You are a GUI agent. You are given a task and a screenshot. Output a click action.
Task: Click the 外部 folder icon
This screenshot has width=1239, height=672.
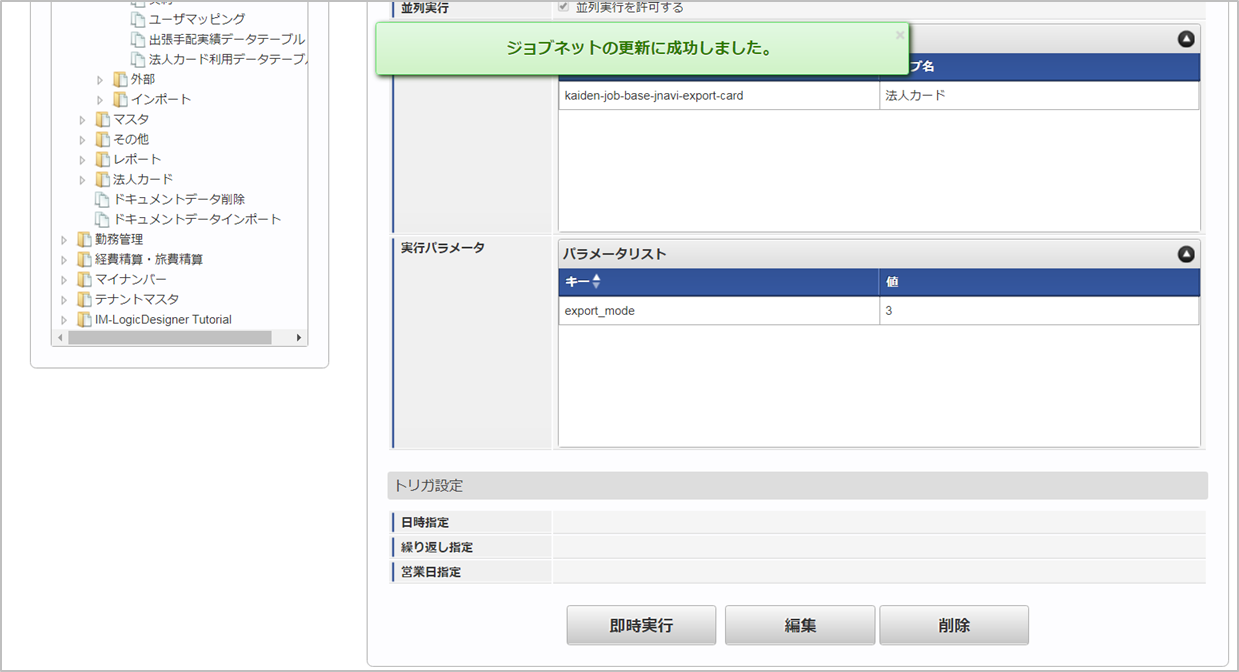pyautogui.click(x=120, y=79)
